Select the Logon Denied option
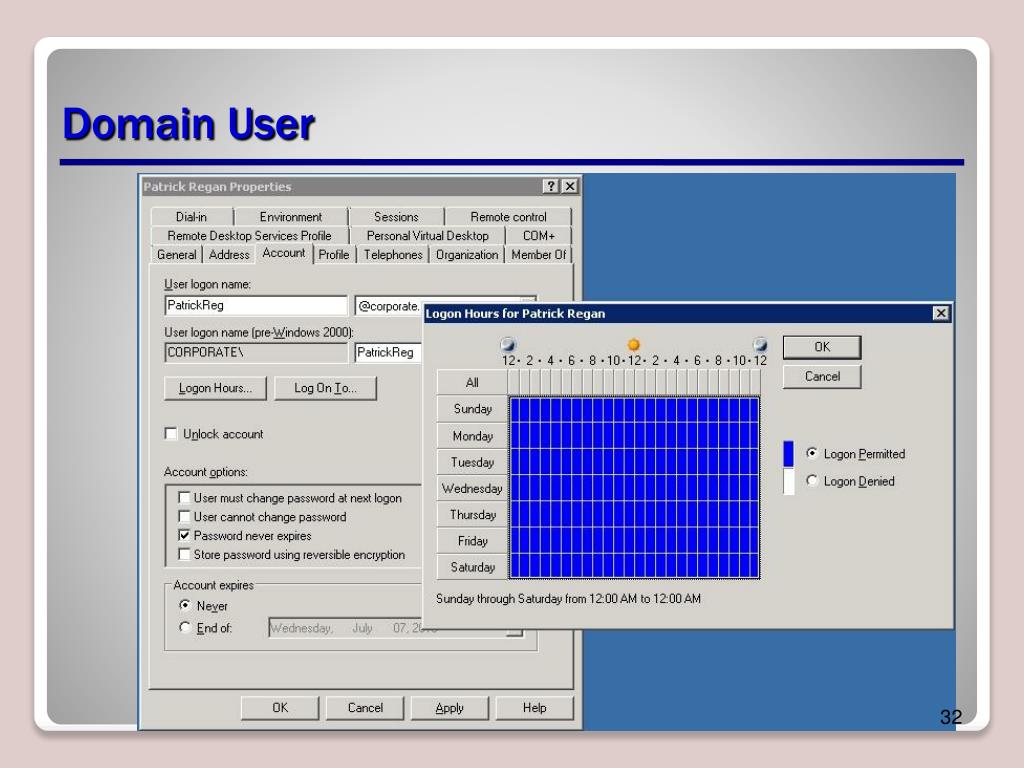1024x768 pixels. pos(812,481)
